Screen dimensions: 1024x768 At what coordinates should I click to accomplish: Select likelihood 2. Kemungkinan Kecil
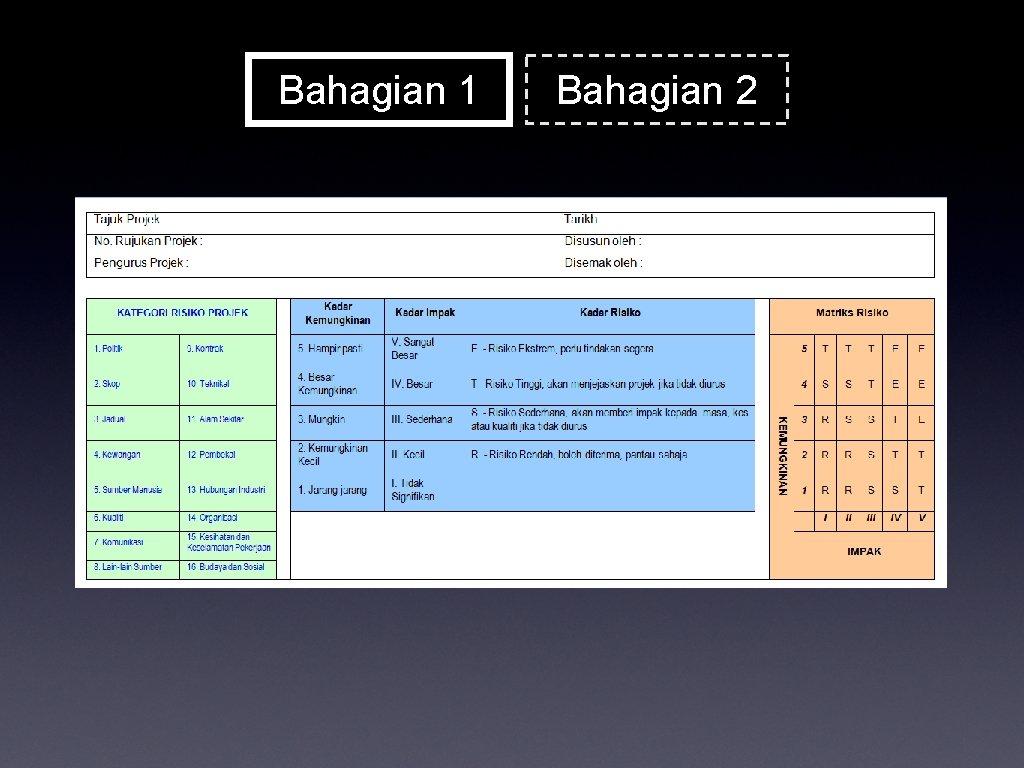[332, 455]
